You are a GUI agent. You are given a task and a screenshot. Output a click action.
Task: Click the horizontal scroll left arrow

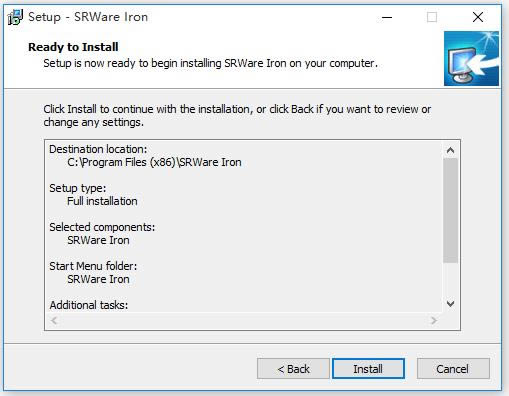[54, 321]
